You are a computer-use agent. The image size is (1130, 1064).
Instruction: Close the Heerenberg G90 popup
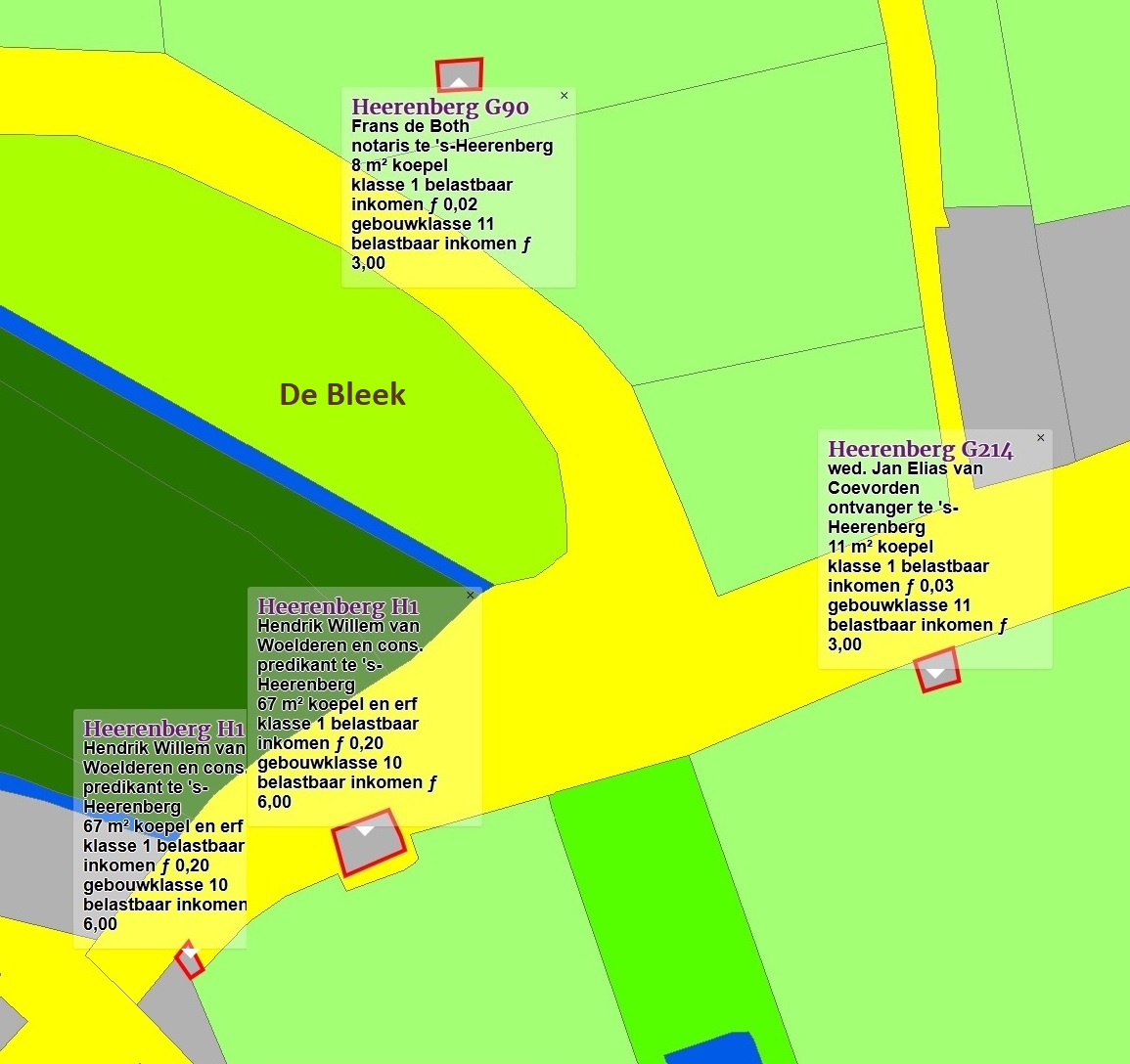coord(565,96)
